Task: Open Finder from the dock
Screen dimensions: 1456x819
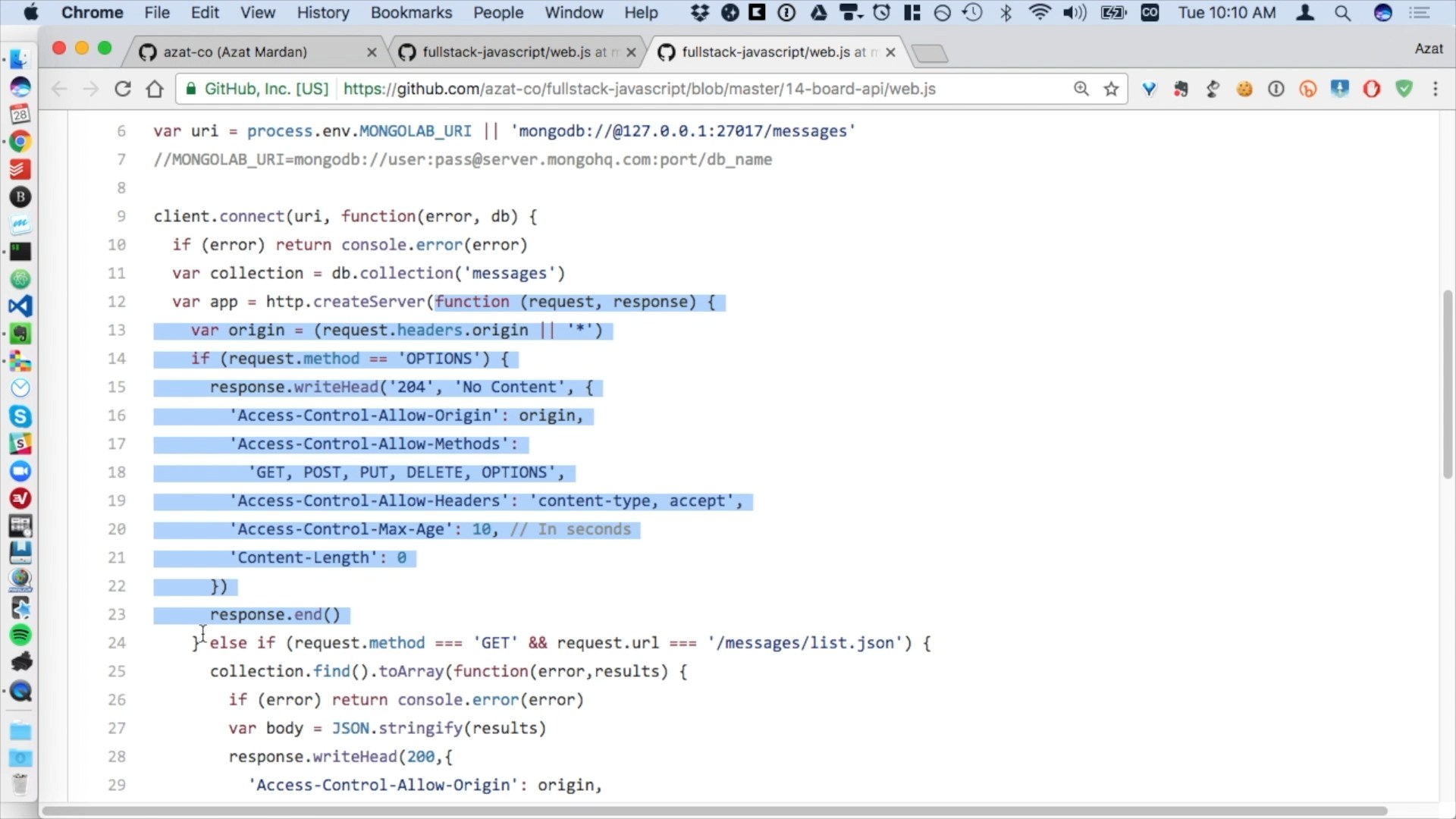Action: pos(20,59)
